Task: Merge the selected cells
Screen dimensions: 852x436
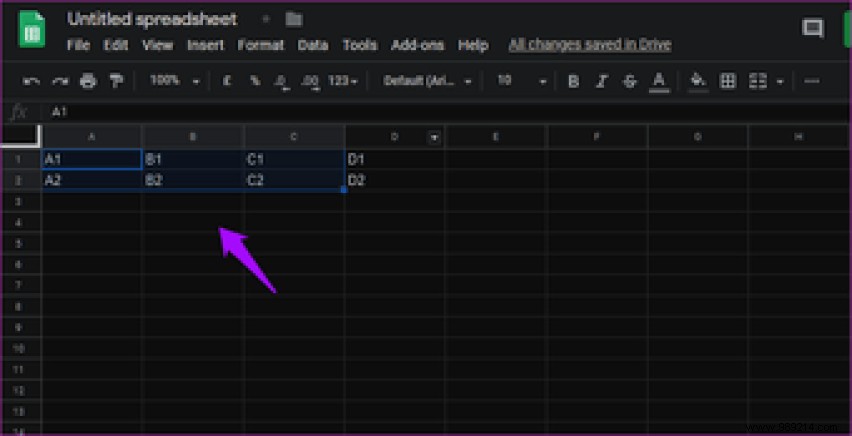Action: [x=757, y=82]
